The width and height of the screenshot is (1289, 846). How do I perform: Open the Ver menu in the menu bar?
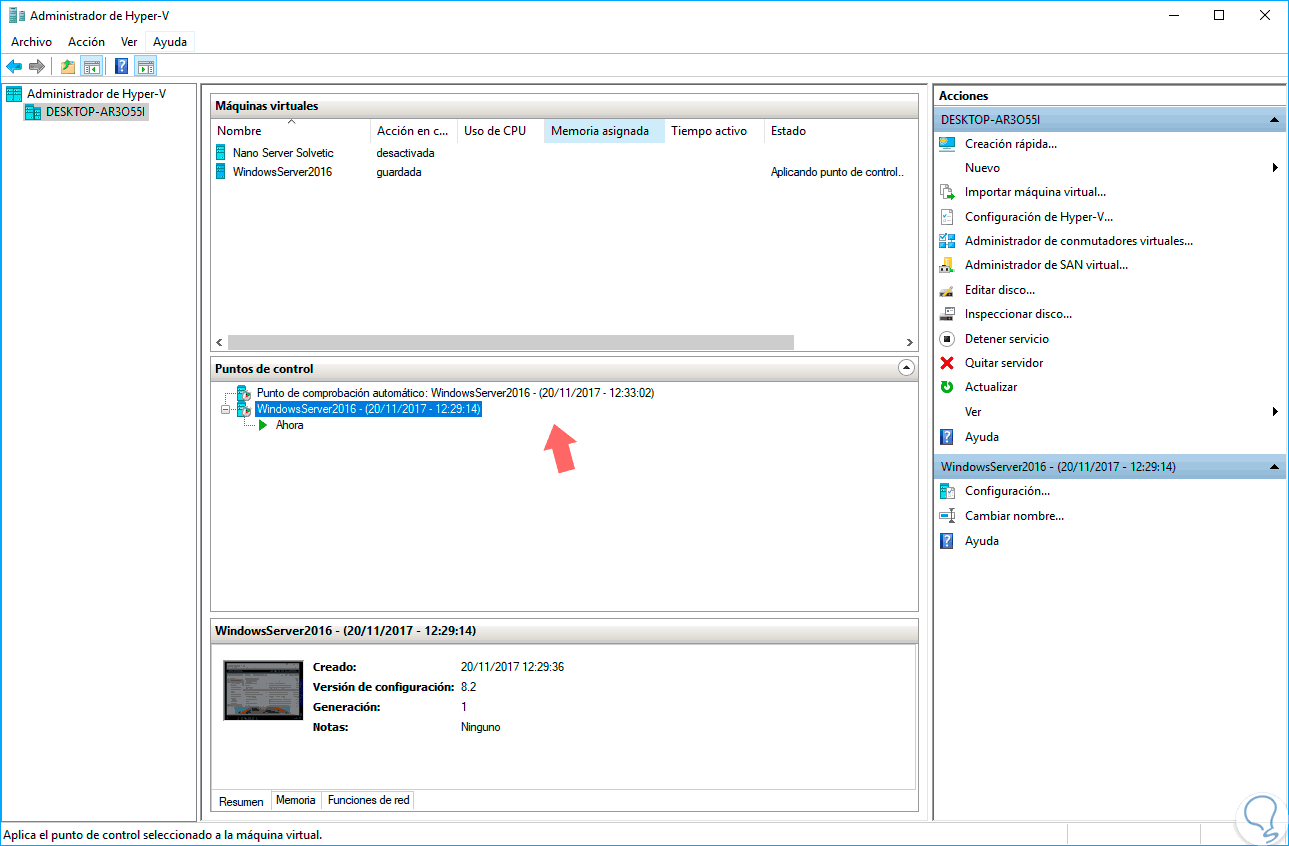point(129,42)
